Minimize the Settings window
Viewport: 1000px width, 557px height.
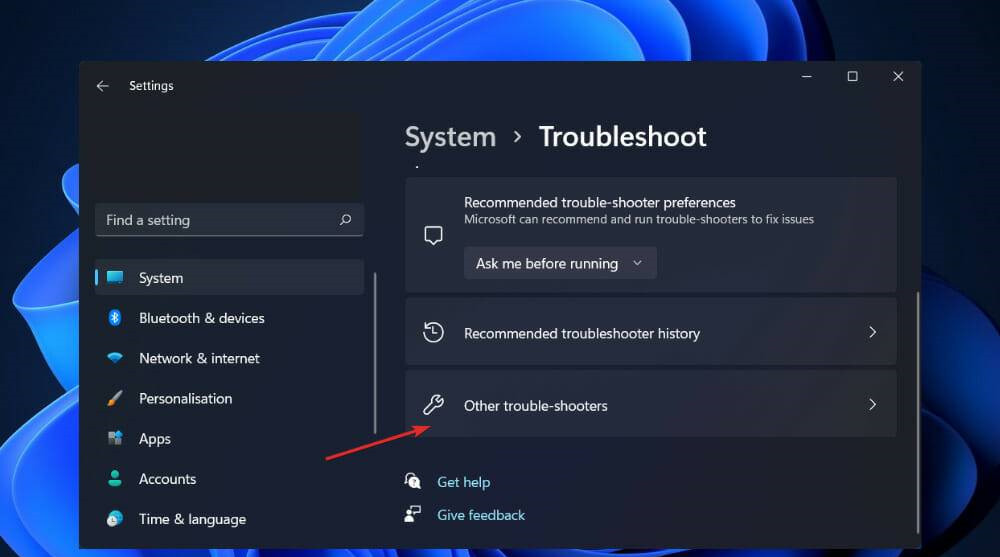click(x=807, y=77)
